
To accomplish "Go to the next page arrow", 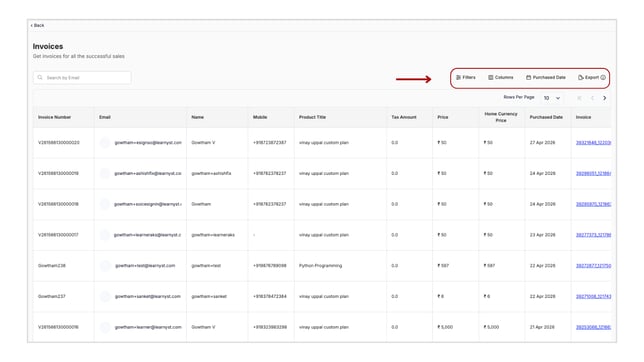I will tap(605, 98).
